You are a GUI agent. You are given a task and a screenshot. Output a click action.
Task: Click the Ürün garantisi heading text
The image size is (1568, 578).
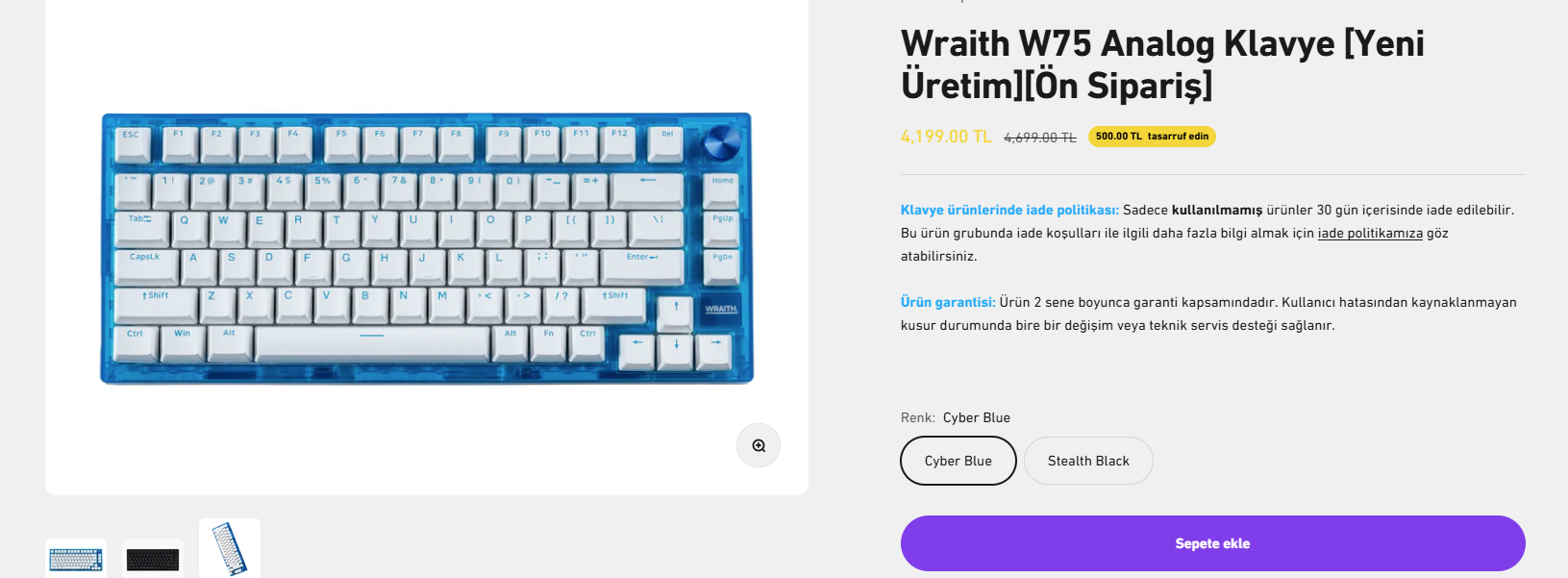(x=948, y=302)
